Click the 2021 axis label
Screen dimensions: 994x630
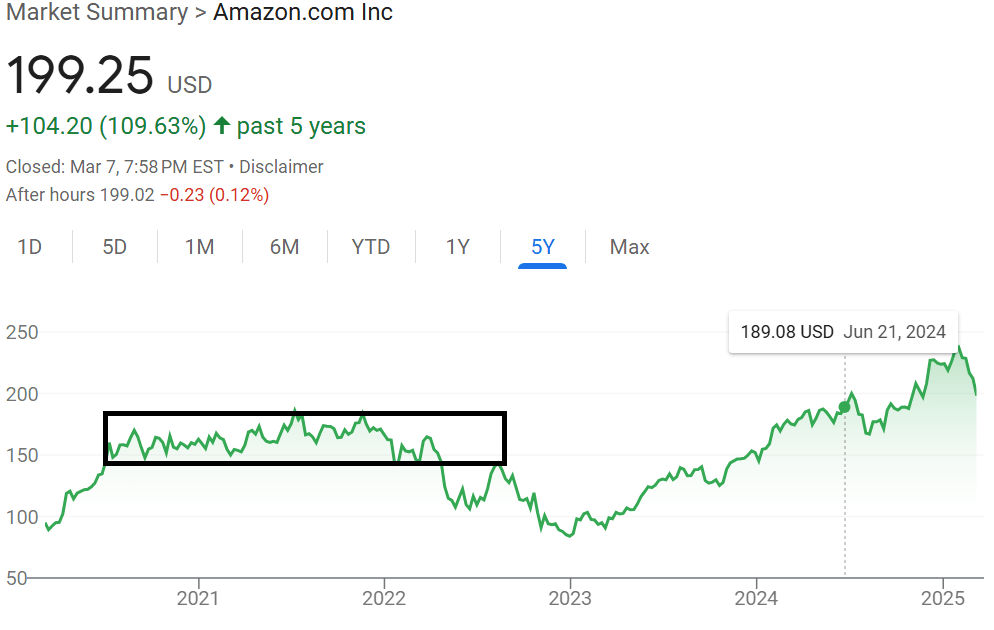point(198,598)
